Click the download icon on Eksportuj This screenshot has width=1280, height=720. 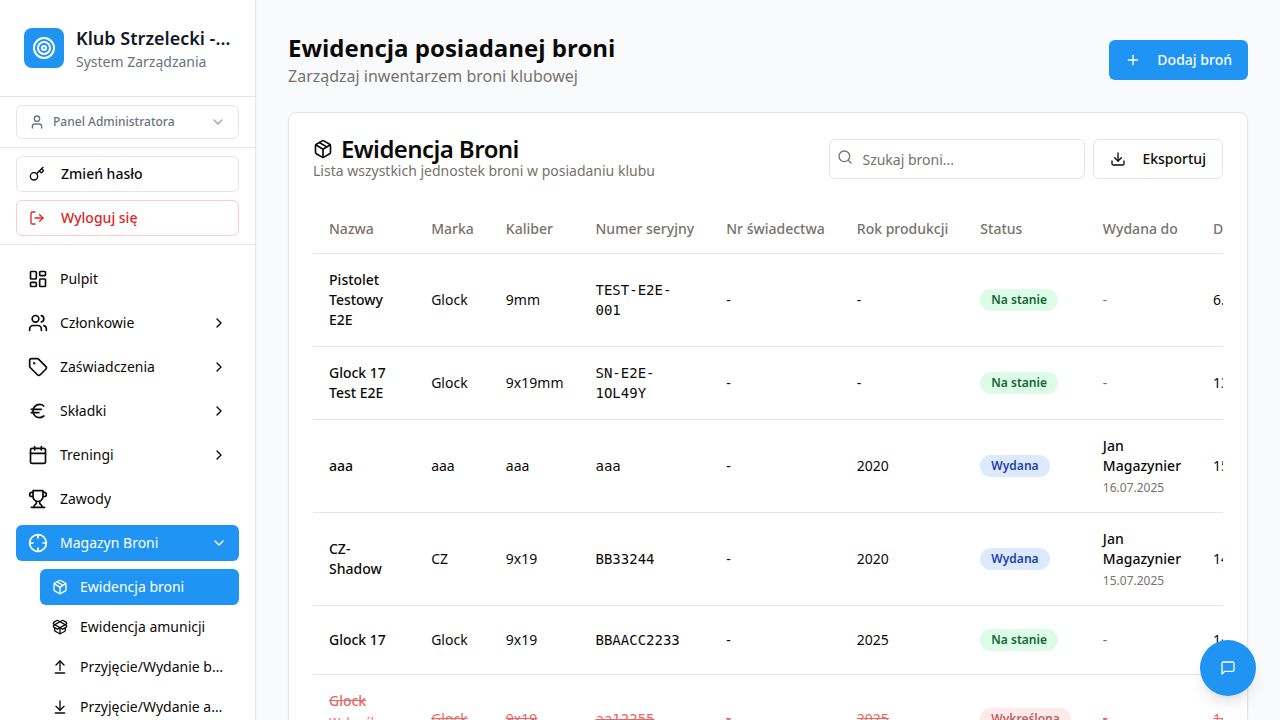click(x=1118, y=159)
